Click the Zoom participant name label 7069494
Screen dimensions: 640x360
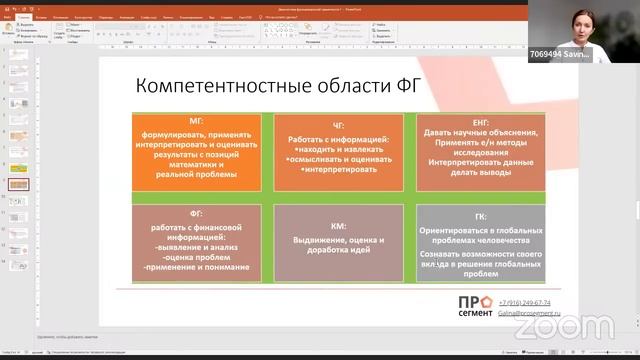pos(560,54)
